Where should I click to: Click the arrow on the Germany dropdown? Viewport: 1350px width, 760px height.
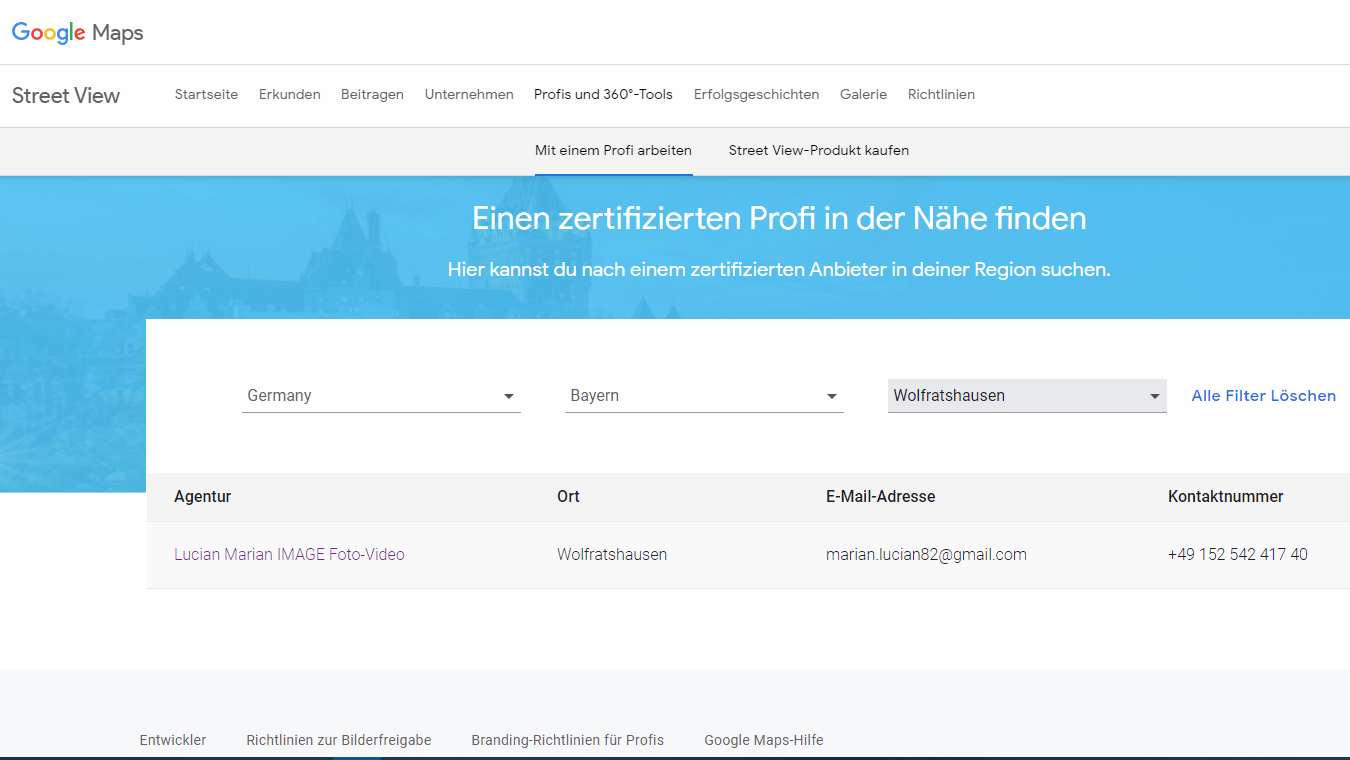(508, 397)
